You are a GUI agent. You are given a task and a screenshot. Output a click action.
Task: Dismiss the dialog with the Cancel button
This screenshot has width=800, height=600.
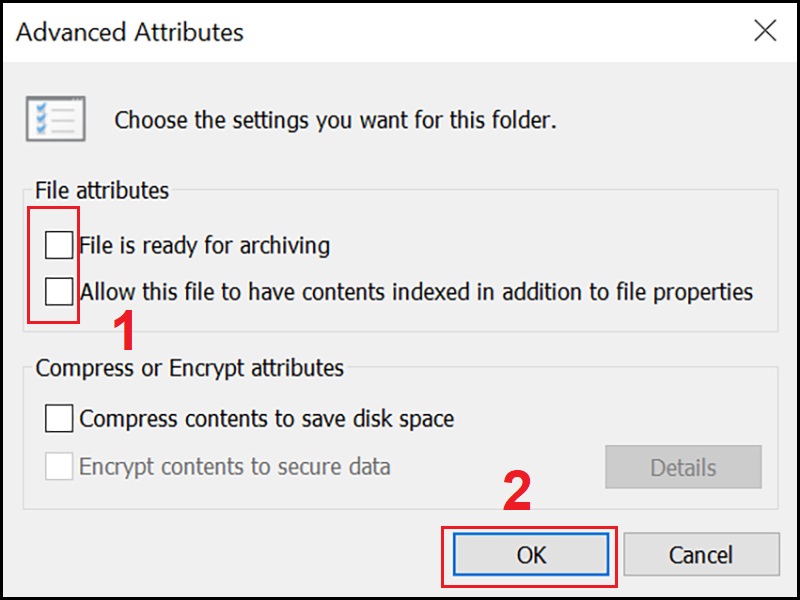click(701, 555)
